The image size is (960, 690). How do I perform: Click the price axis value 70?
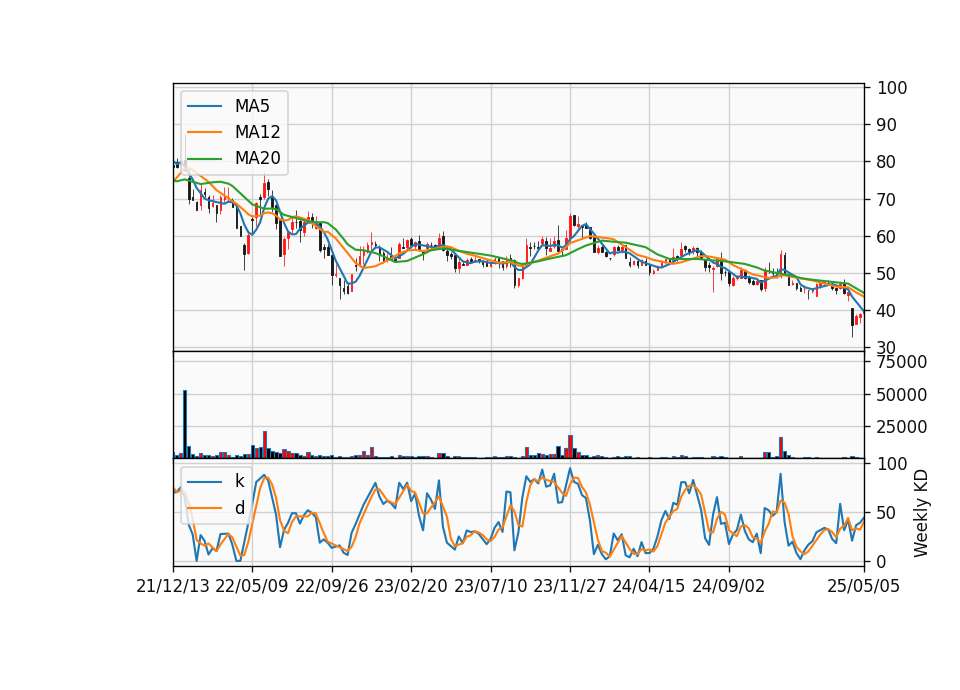point(887,200)
